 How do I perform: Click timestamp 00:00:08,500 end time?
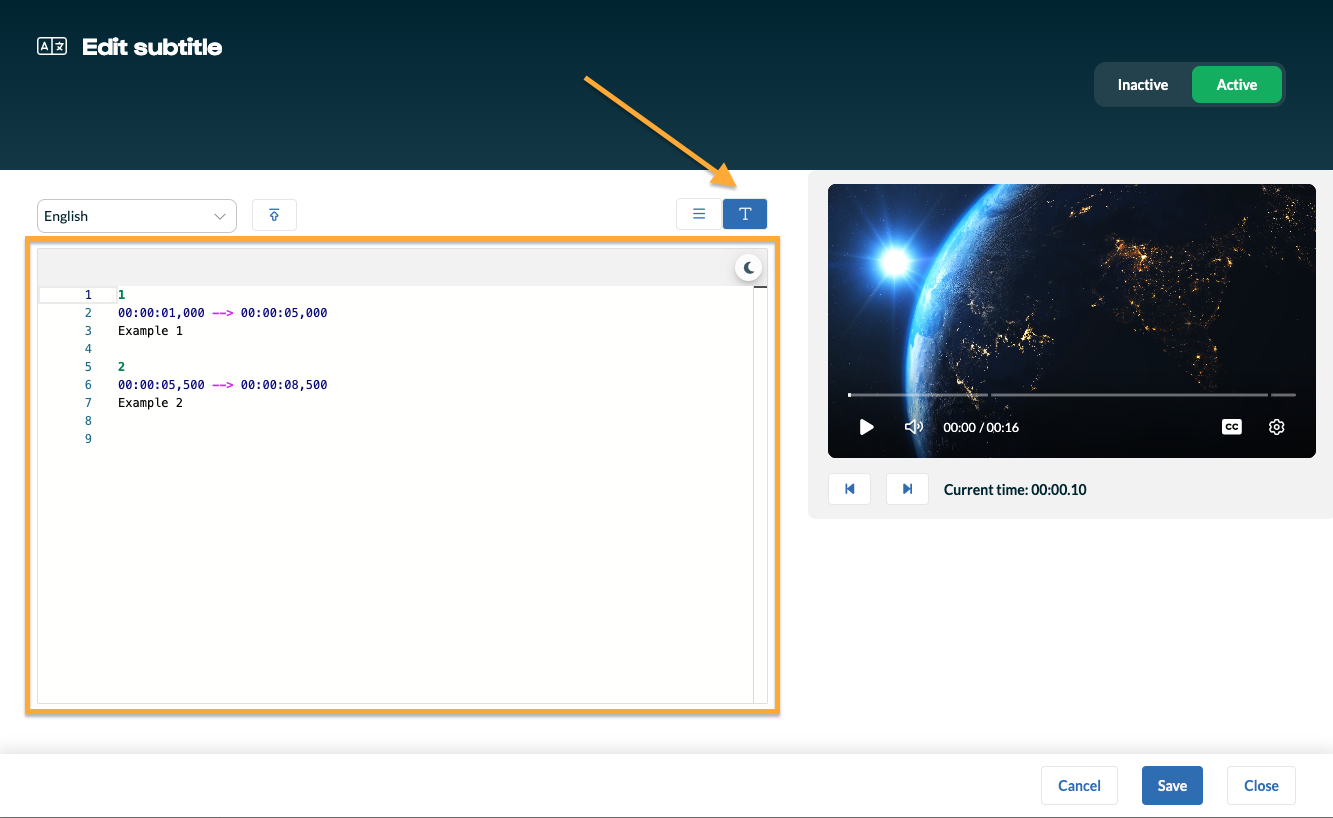[284, 385]
